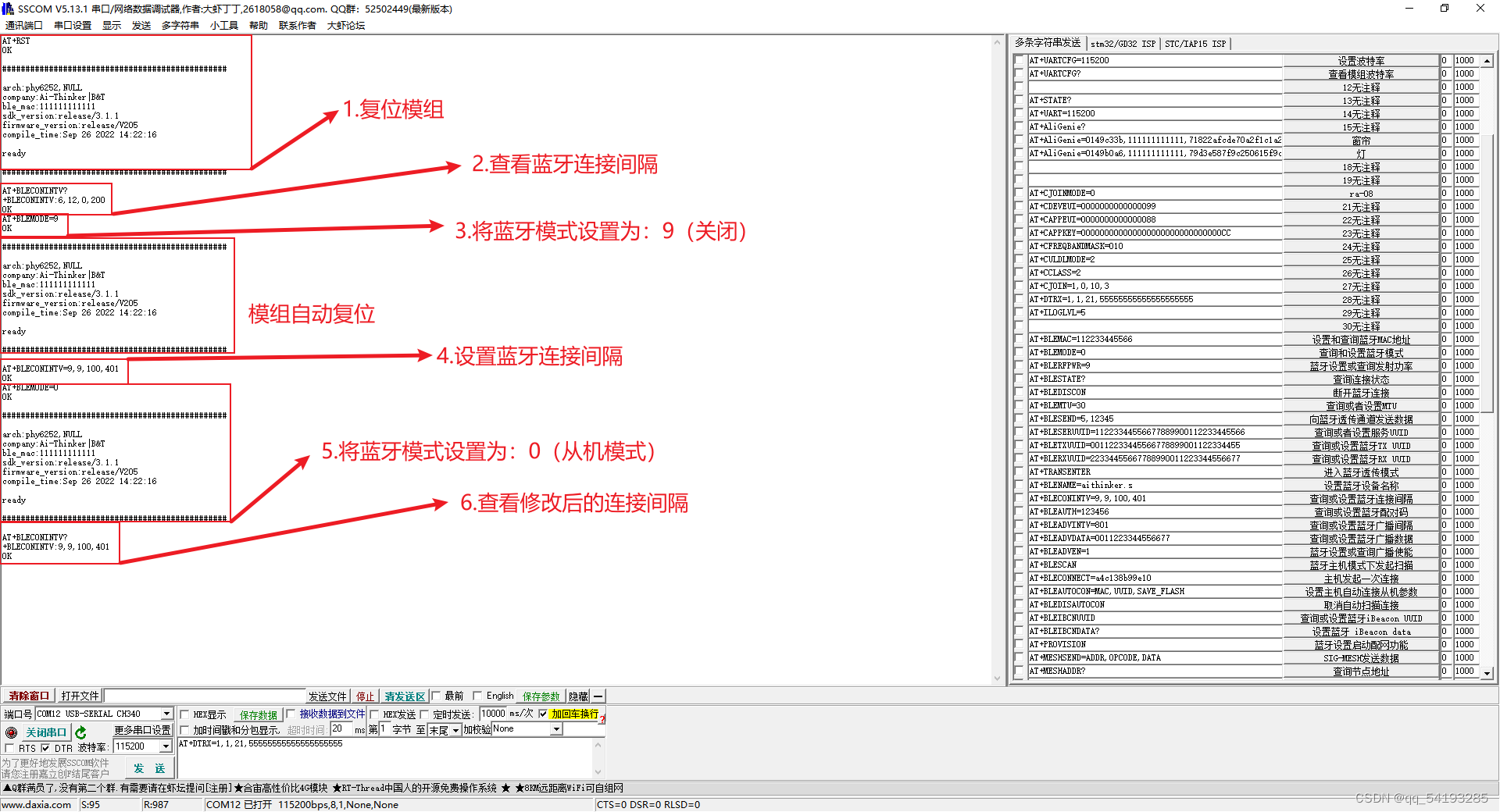Image resolution: width=1500 pixels, height=812 pixels.
Task: Toggle the English language checkbox
Action: (477, 696)
